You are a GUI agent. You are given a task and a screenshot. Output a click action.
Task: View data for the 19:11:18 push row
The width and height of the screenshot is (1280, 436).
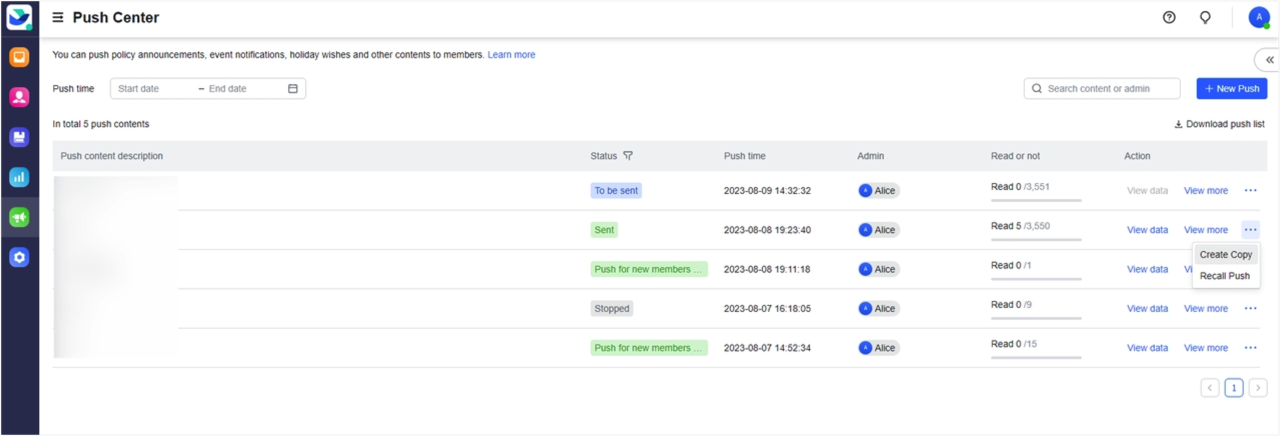(x=1147, y=269)
